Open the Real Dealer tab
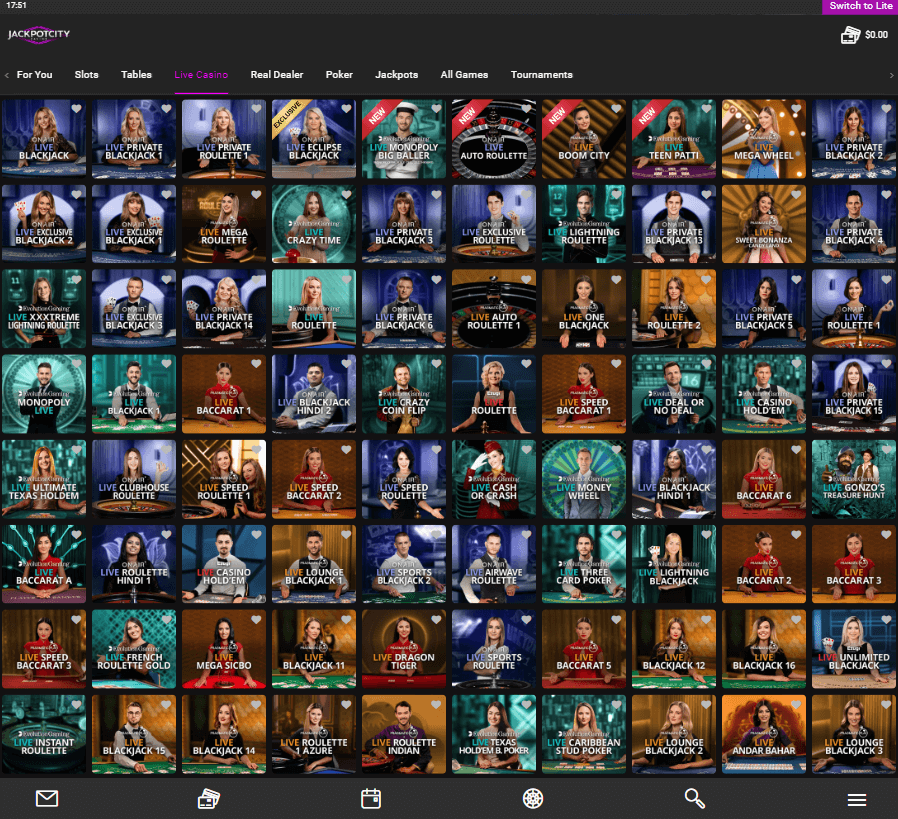The height and width of the screenshot is (819, 898). pos(277,75)
